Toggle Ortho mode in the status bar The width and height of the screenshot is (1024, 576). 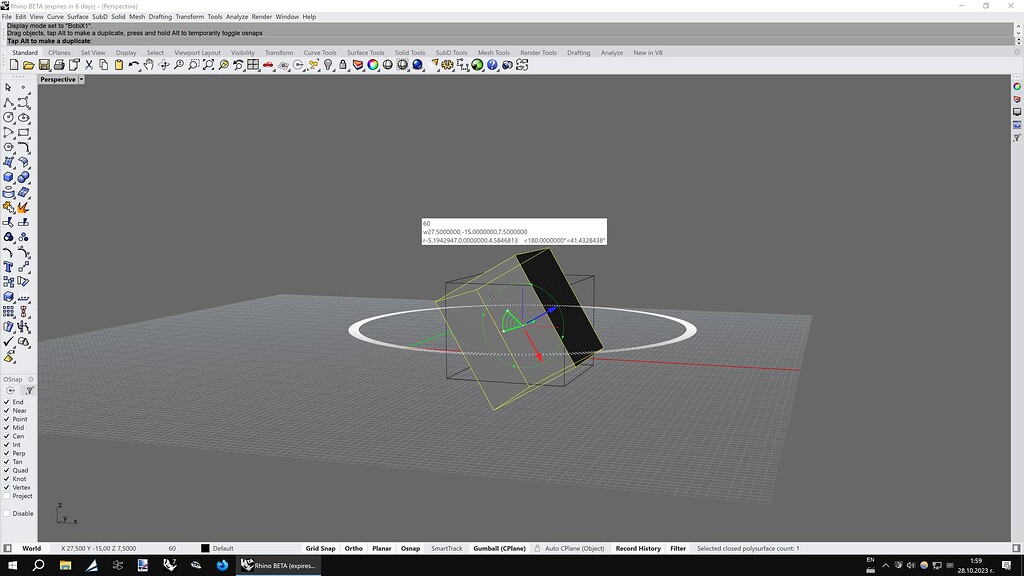point(353,548)
